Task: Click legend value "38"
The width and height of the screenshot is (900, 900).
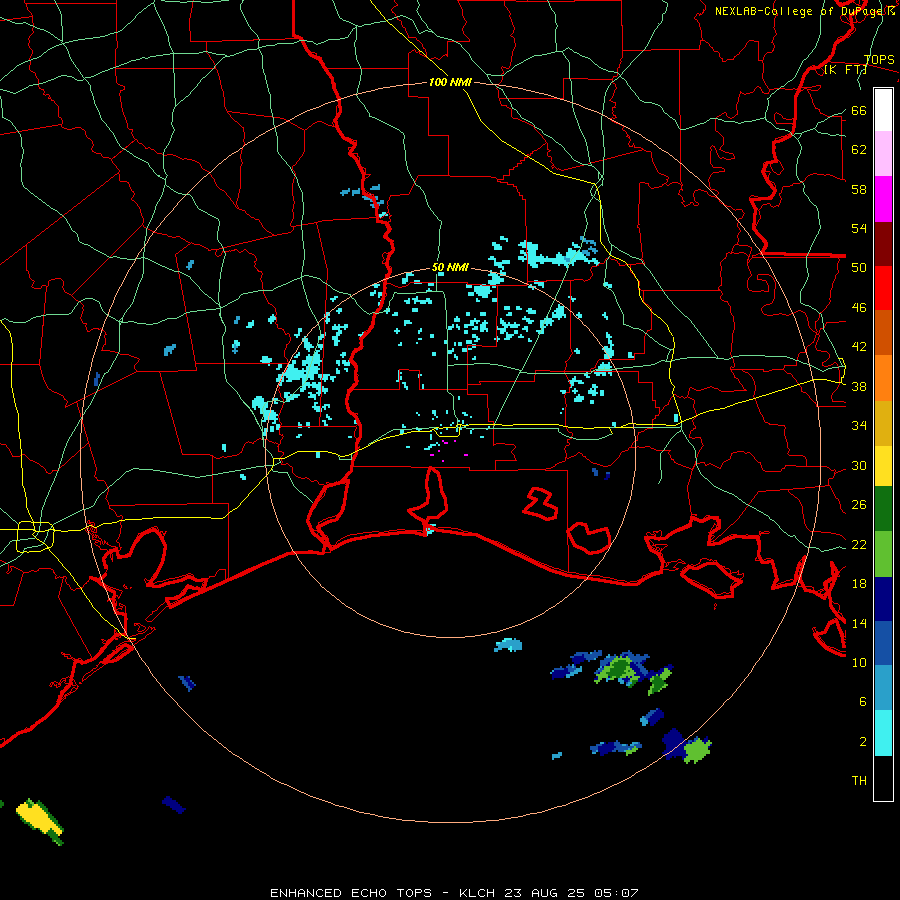Action: coord(859,386)
